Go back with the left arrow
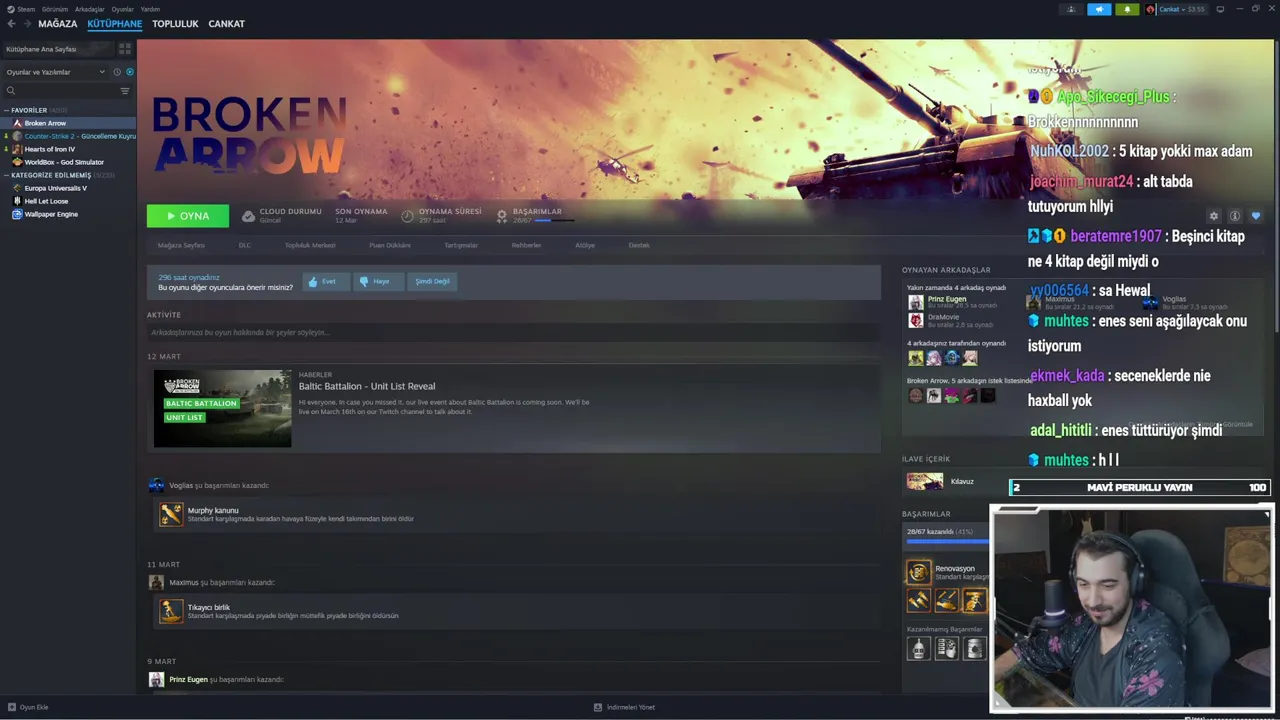Viewport: 1280px width, 720px height. [x=11, y=23]
